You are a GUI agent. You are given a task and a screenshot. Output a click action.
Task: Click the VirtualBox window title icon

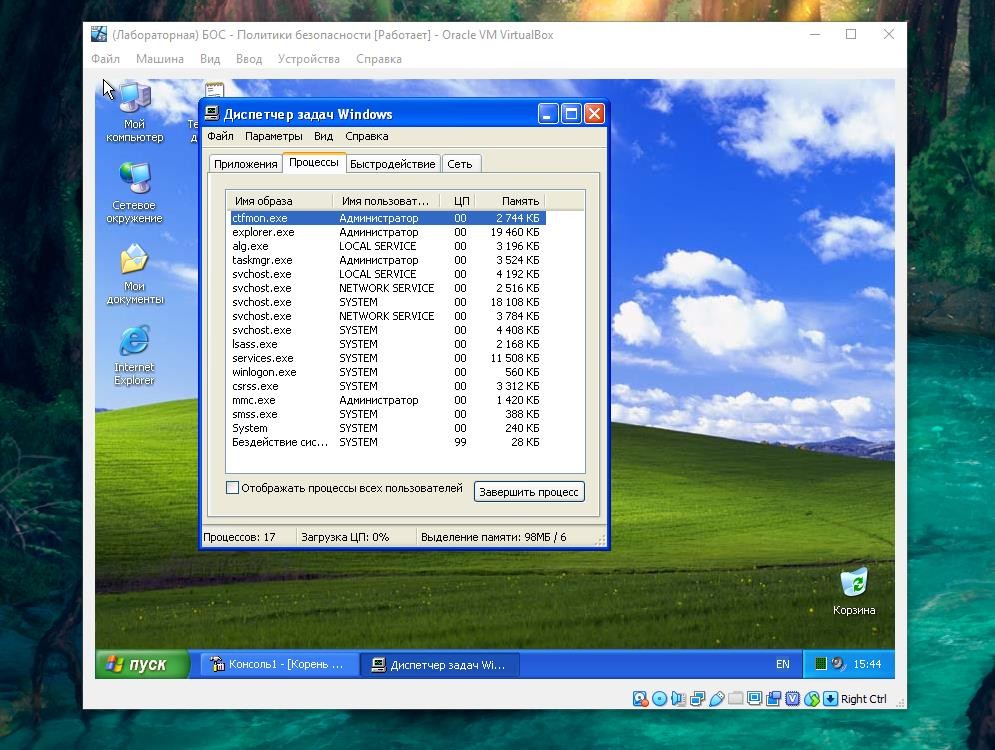tap(99, 34)
